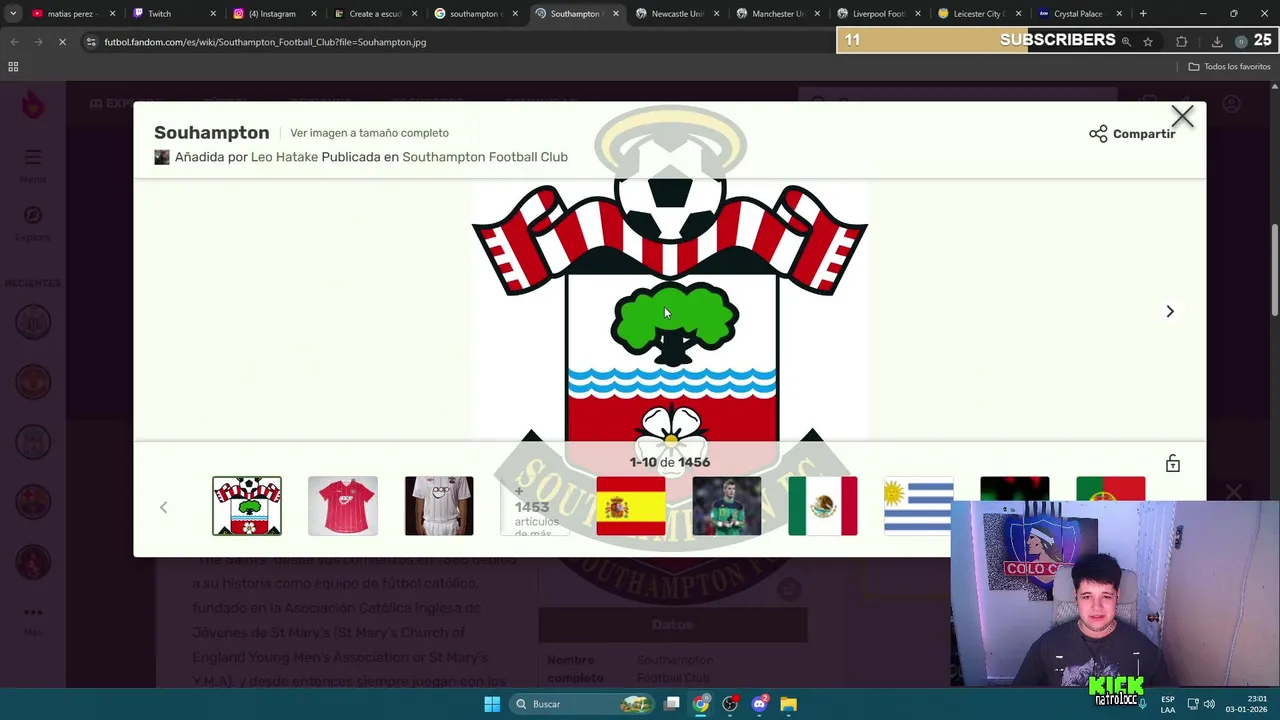Open Discord from the taskbar
The image size is (1280, 720).
pos(759,704)
